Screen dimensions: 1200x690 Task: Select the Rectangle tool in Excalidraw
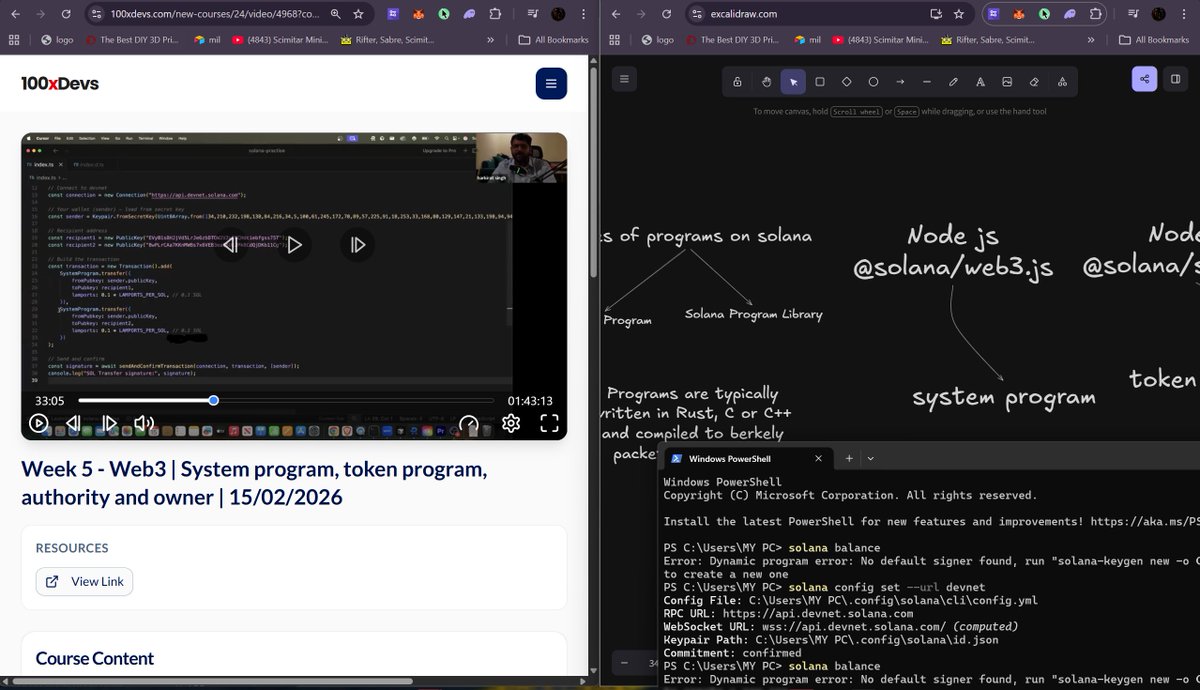click(x=820, y=82)
